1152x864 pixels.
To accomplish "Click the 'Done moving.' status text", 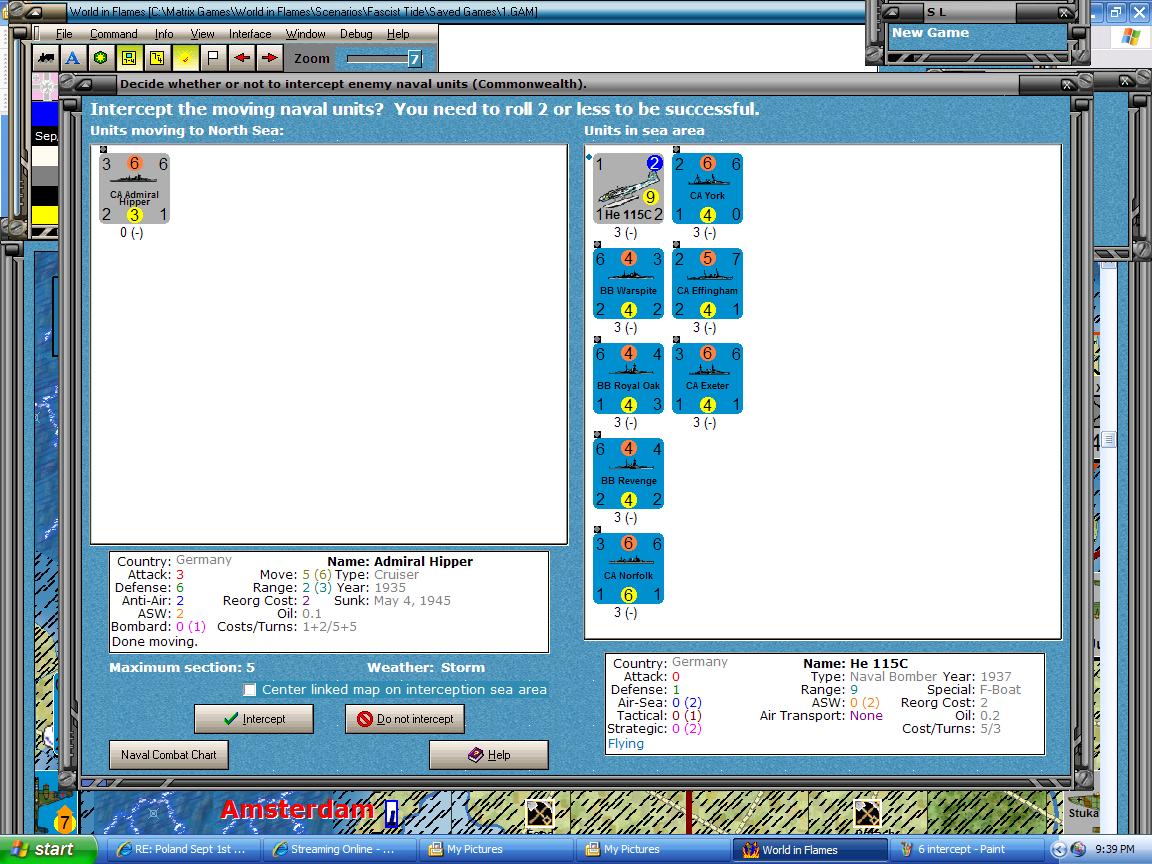I will pos(154,641).
